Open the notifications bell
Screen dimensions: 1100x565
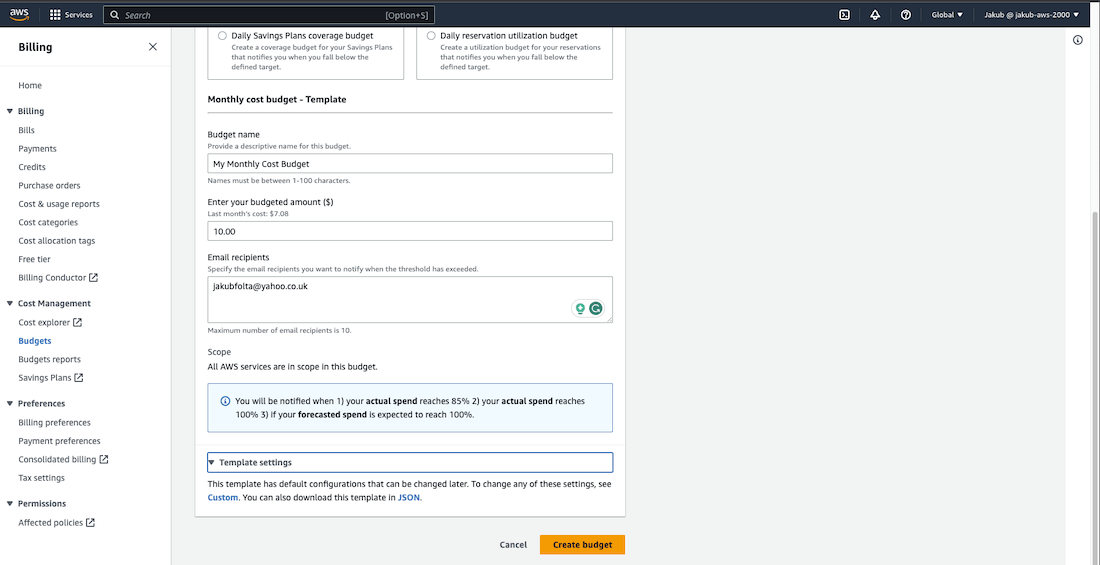[x=875, y=15]
